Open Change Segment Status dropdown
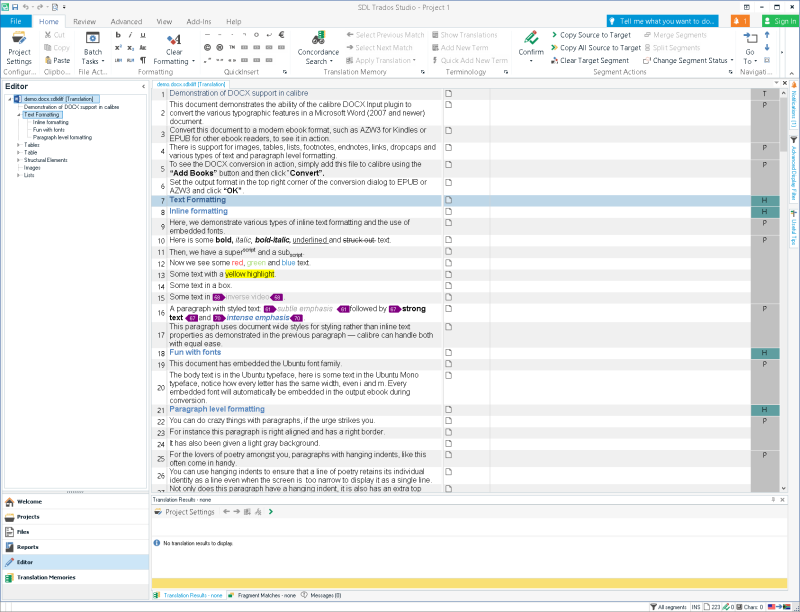800x612 pixels. [688, 60]
